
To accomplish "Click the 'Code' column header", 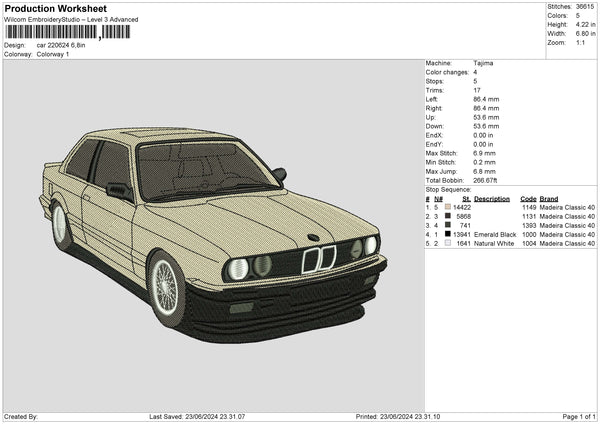I will click(528, 199).
